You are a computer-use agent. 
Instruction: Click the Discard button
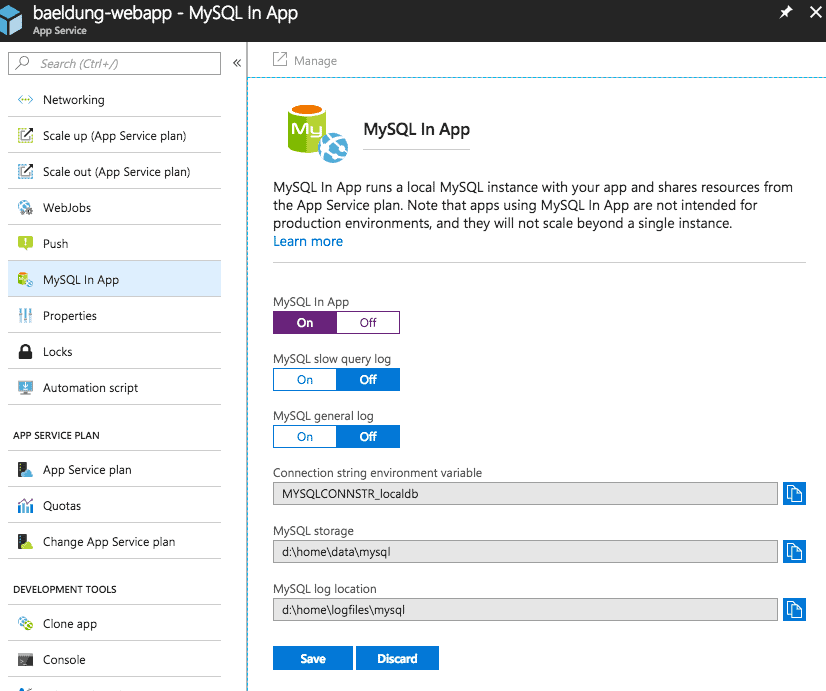tap(397, 659)
